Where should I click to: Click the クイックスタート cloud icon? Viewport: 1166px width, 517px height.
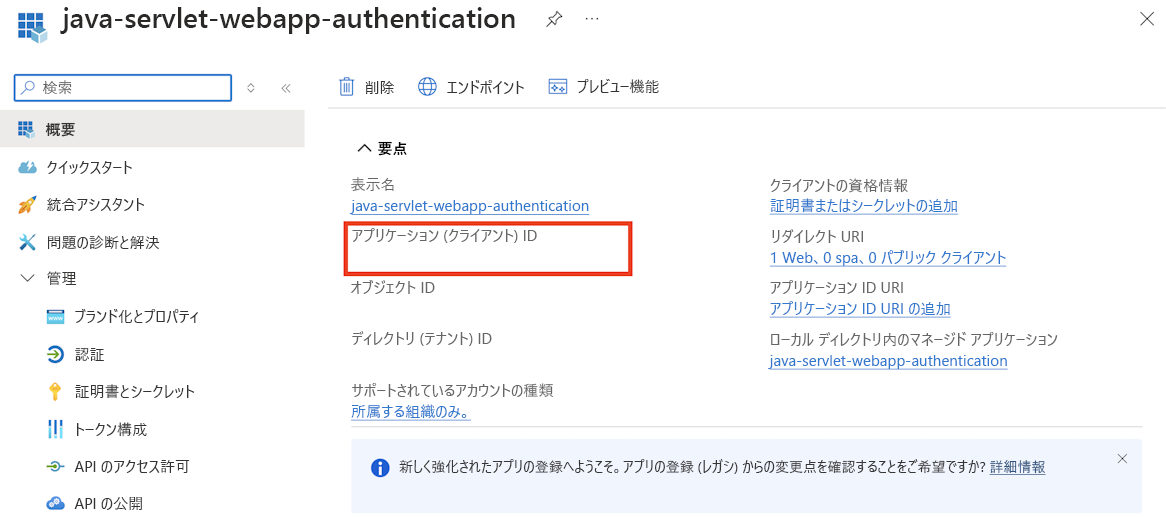(x=27, y=167)
